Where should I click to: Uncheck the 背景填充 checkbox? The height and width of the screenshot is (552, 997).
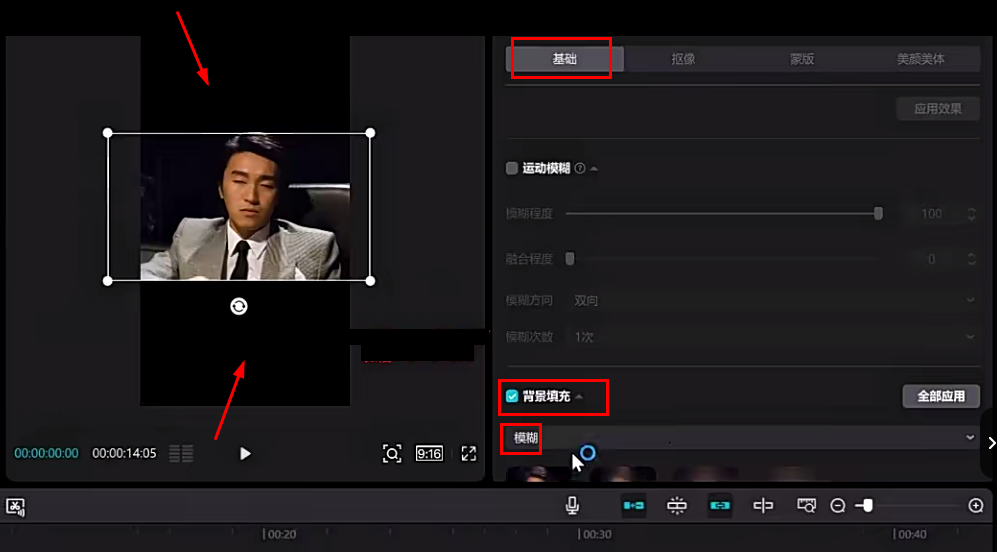[x=512, y=397]
